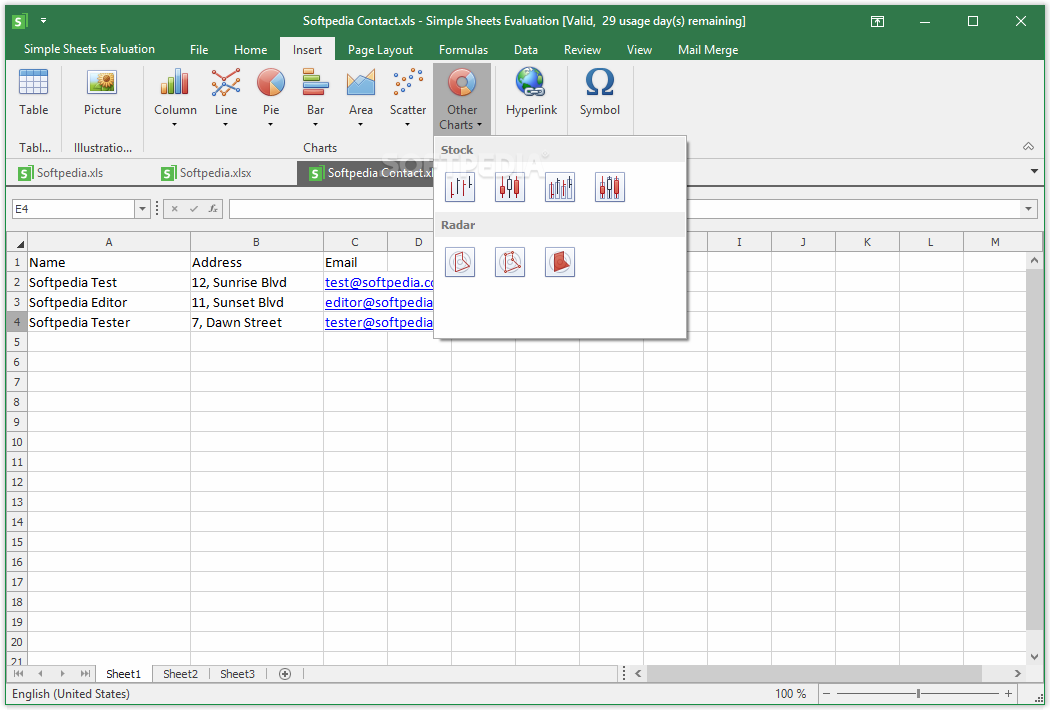Zoom in with the plus button
The image size is (1050, 710).
tap(1008, 694)
